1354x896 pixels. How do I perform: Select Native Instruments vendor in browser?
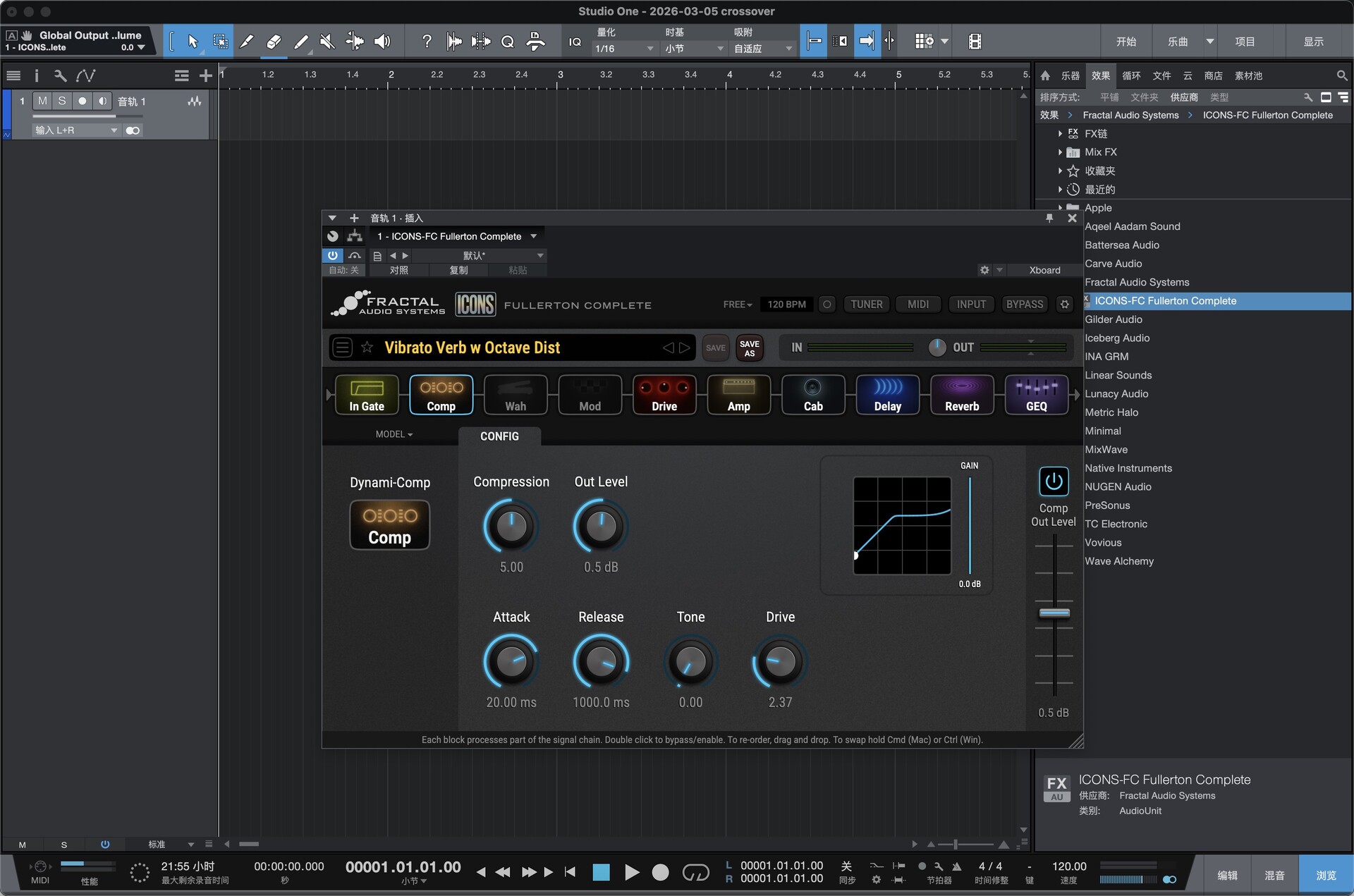pyautogui.click(x=1128, y=468)
